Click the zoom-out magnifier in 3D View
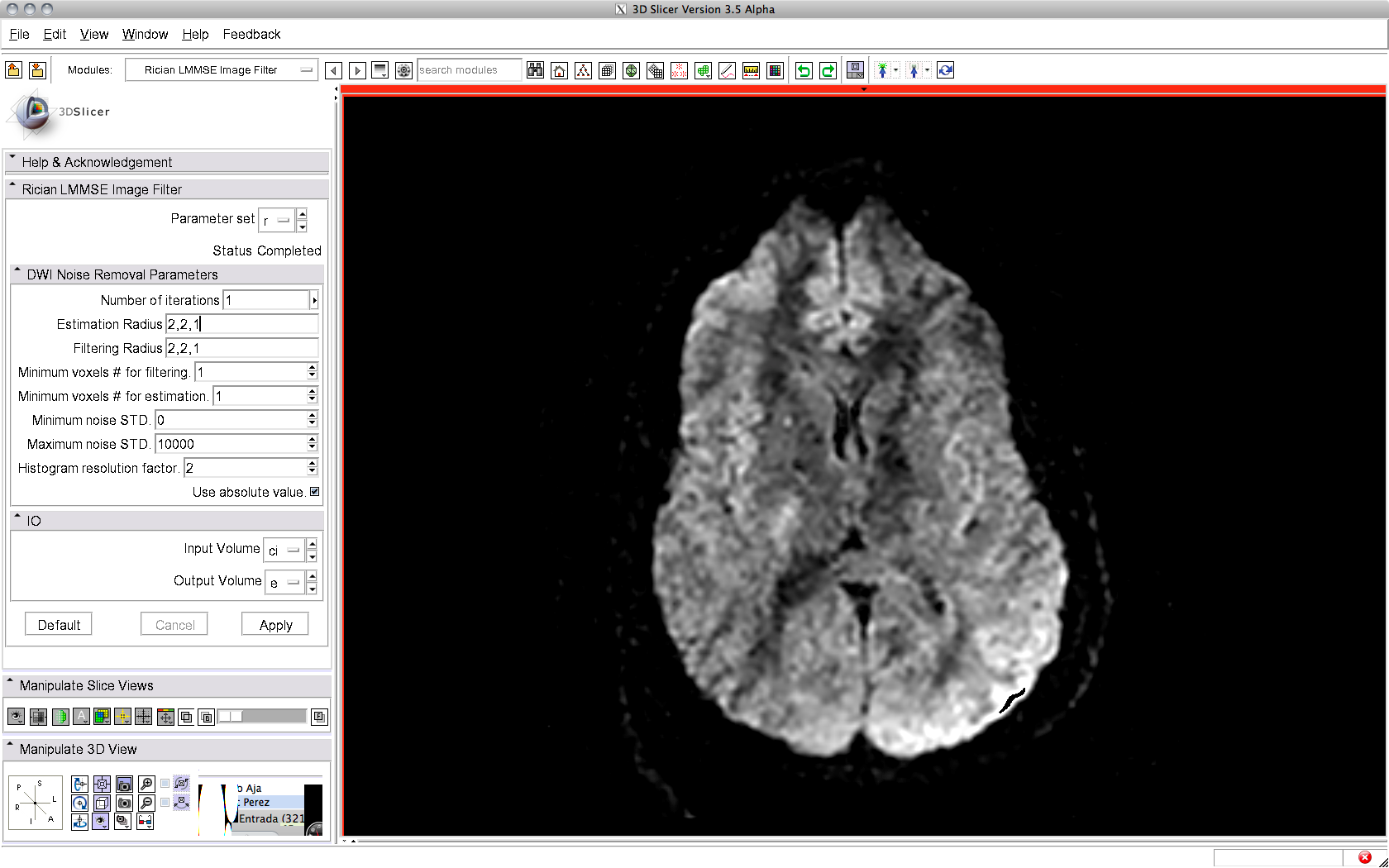This screenshot has width=1389, height=868. (146, 803)
